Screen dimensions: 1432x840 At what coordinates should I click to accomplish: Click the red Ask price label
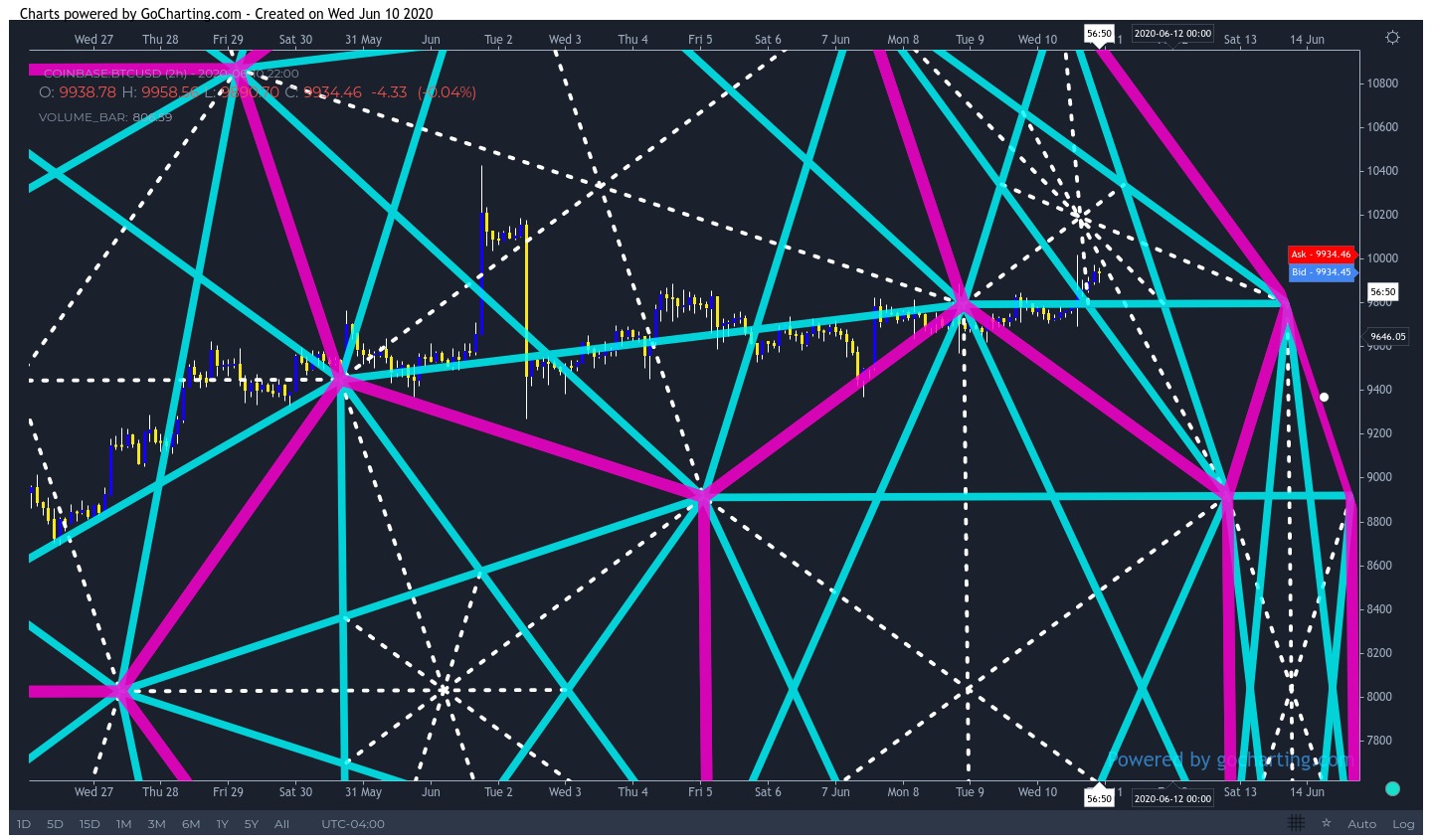pyautogui.click(x=1322, y=254)
